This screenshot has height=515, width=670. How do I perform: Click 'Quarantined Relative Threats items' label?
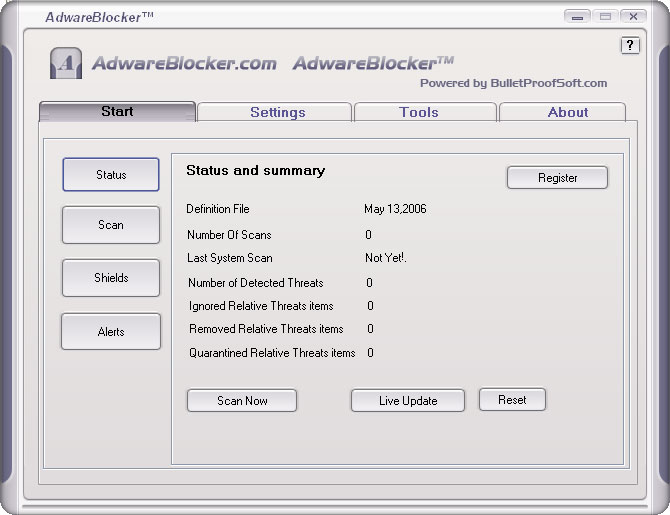pyautogui.click(x=272, y=353)
